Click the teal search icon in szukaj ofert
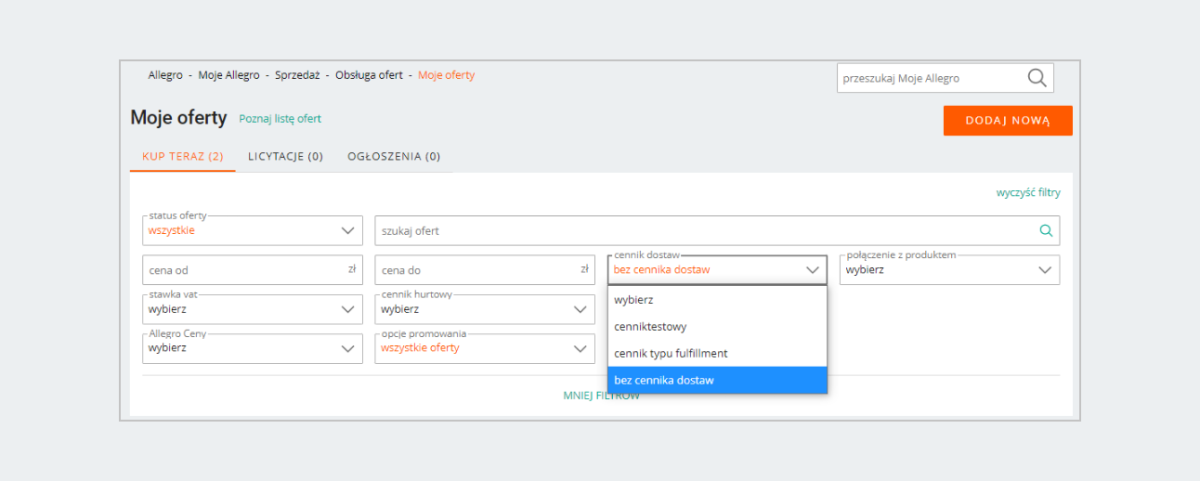This screenshot has height=481, width=1200. click(1046, 231)
